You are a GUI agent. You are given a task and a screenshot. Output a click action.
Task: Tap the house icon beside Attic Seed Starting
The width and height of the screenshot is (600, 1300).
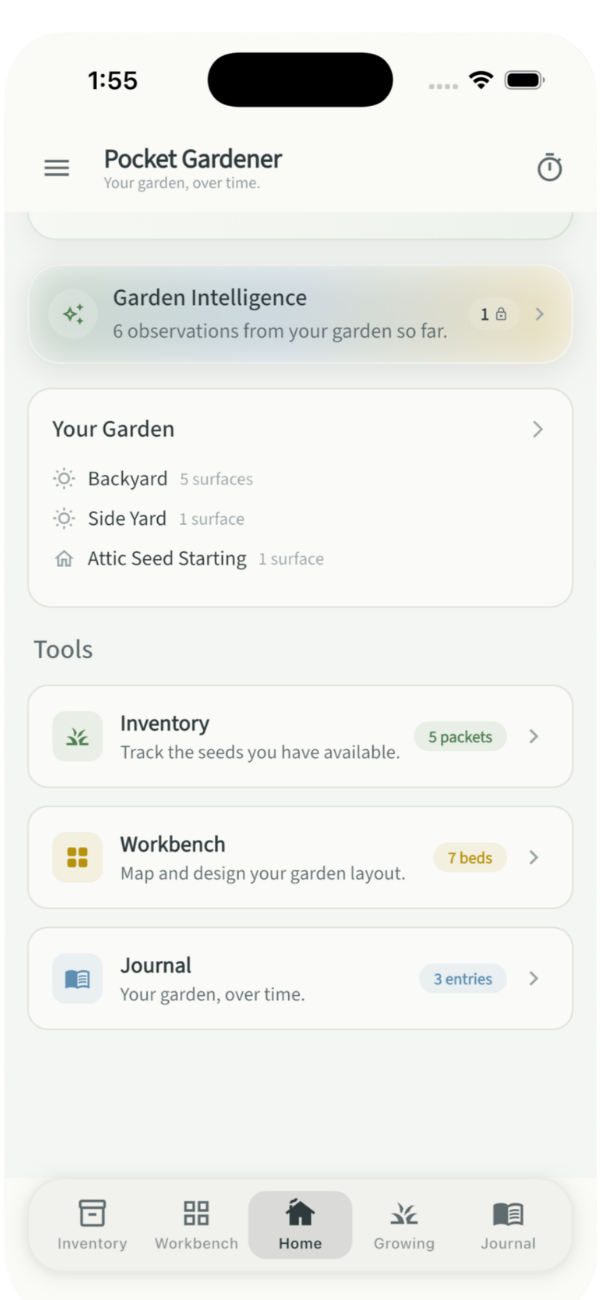[x=63, y=558]
